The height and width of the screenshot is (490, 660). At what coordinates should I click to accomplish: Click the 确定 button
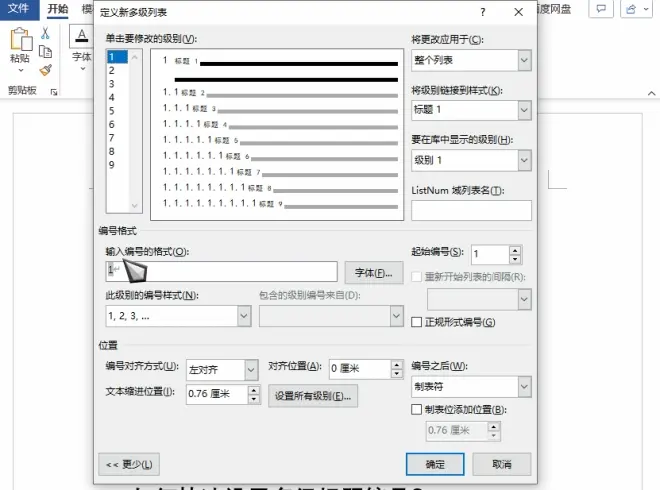(435, 464)
